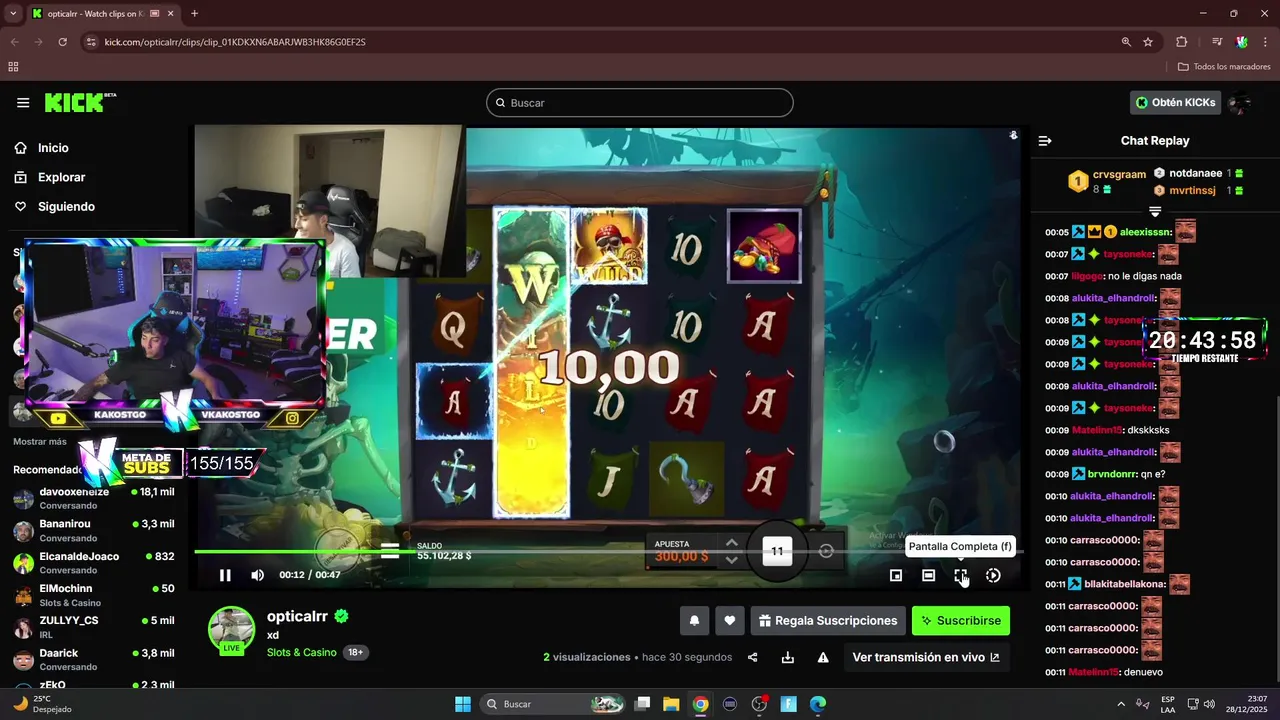Open Todos los marcadores folder
Viewport: 1280px width, 720px height.
(x=1224, y=67)
